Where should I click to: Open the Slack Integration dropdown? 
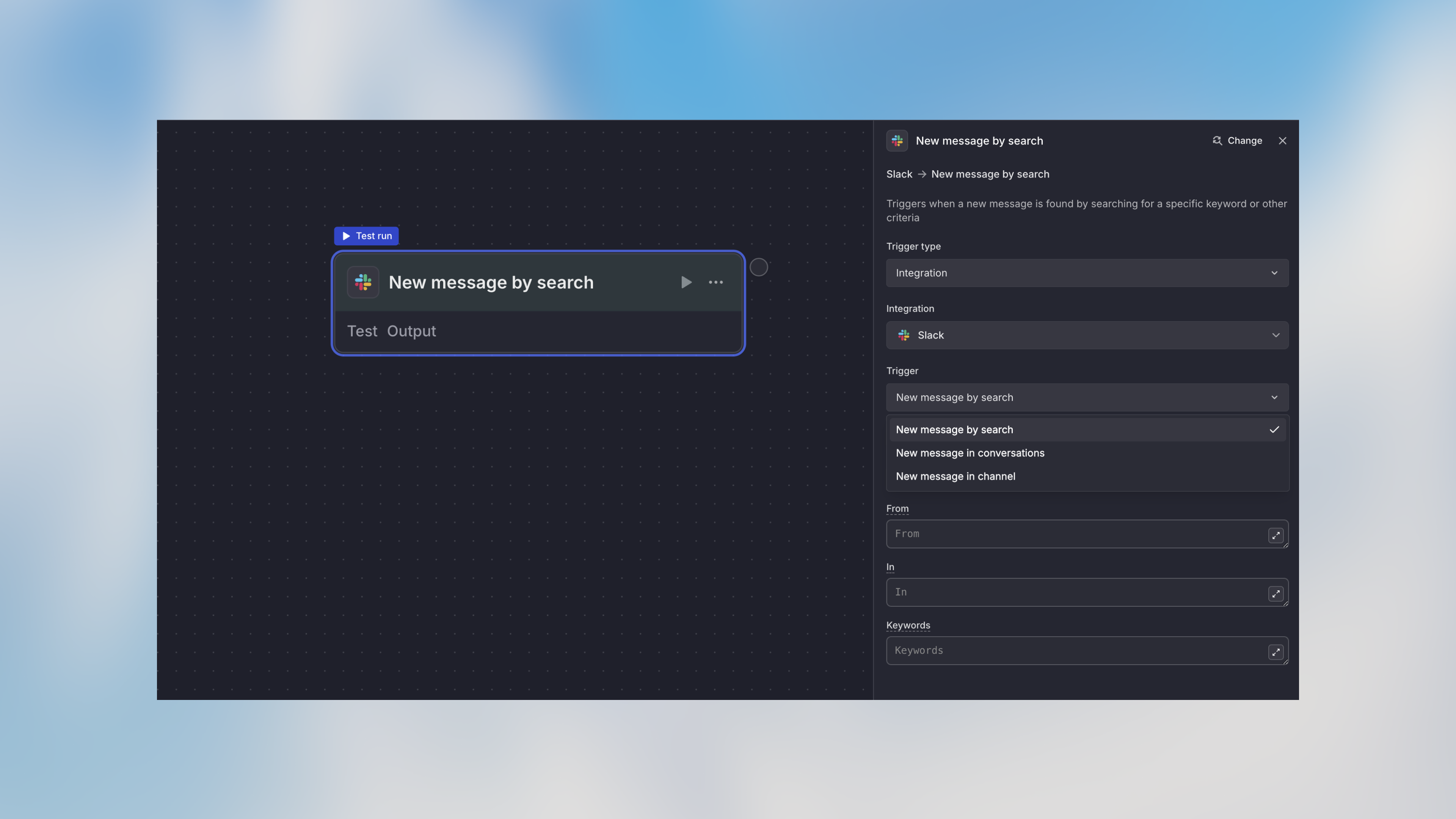[1086, 335]
